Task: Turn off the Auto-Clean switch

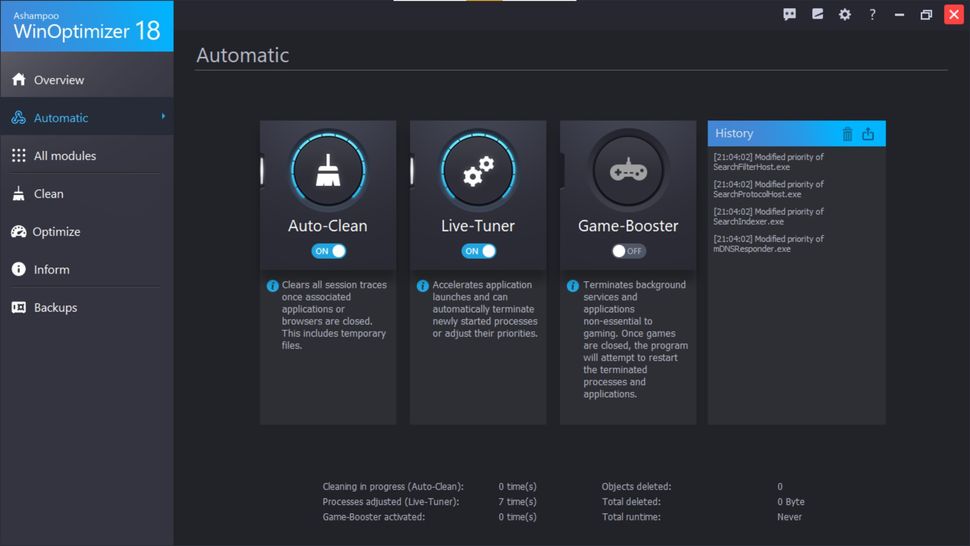Action: [328, 251]
